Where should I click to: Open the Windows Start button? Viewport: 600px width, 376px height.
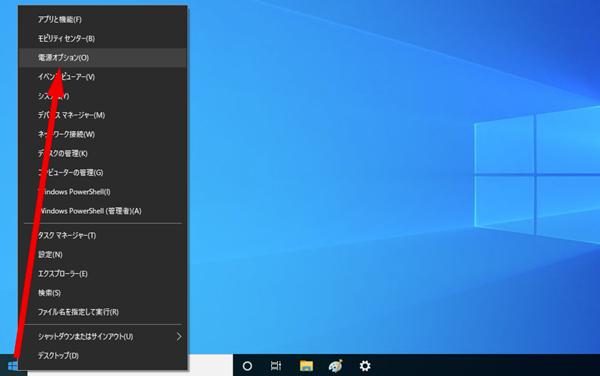click(13, 366)
